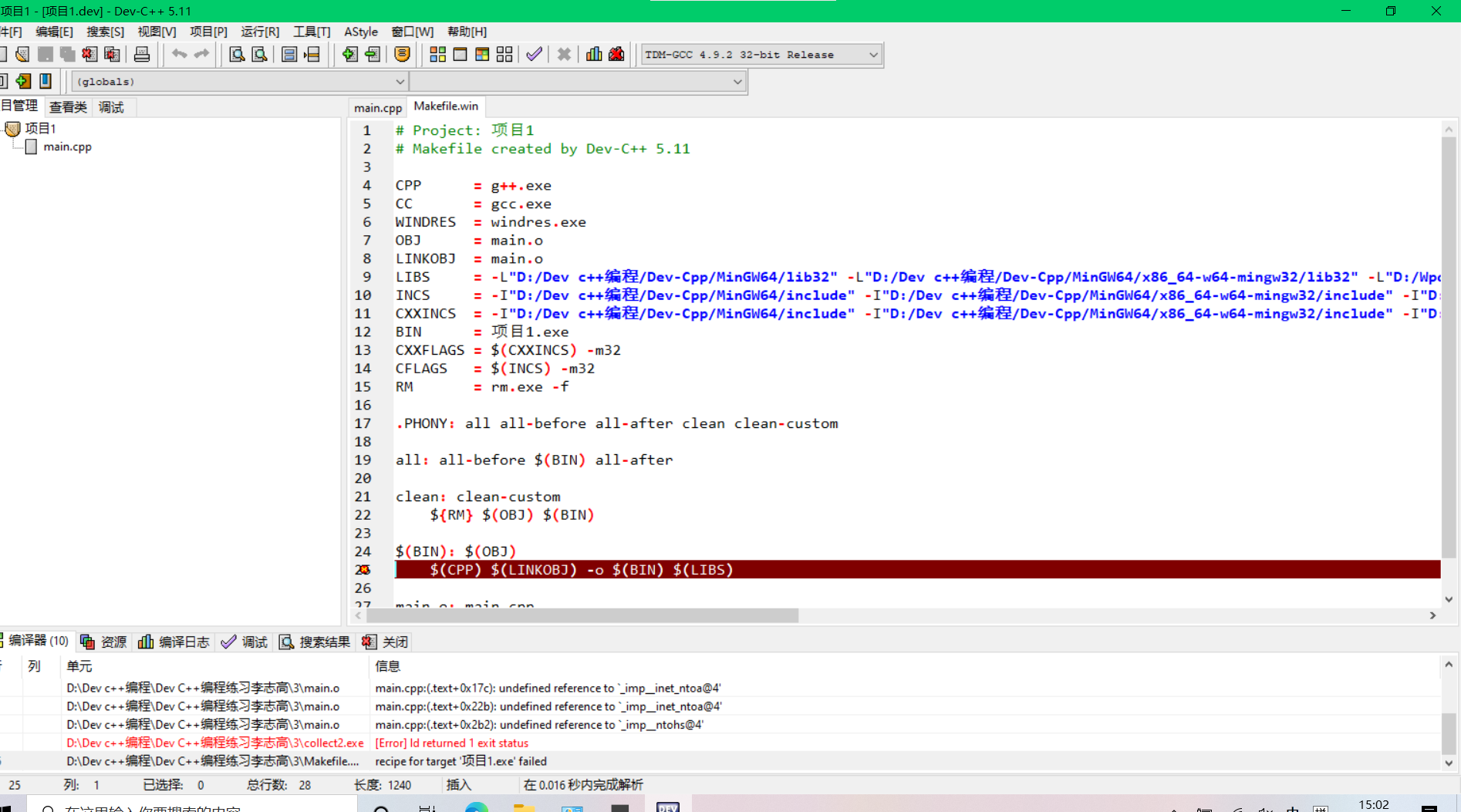Click the Replace magnifier icon
The width and height of the screenshot is (1461, 812).
click(x=259, y=54)
